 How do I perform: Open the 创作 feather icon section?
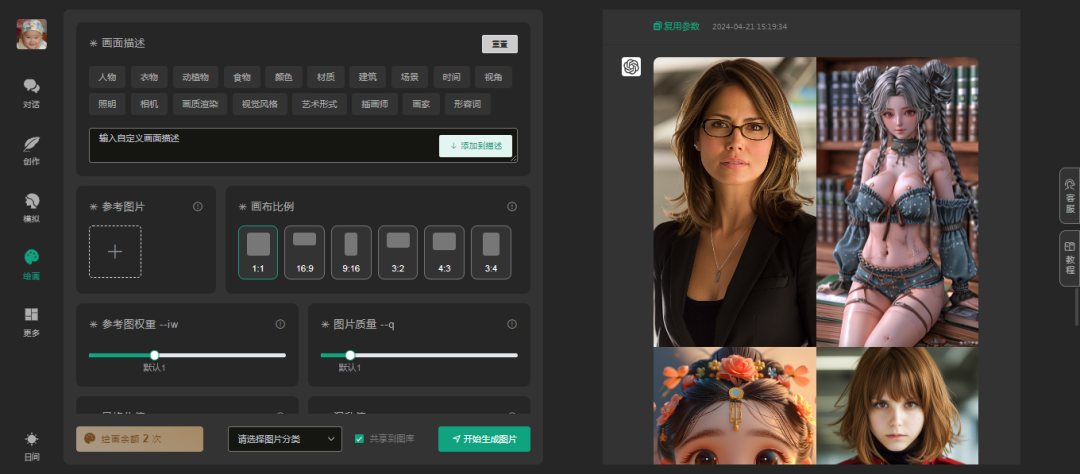click(x=31, y=150)
